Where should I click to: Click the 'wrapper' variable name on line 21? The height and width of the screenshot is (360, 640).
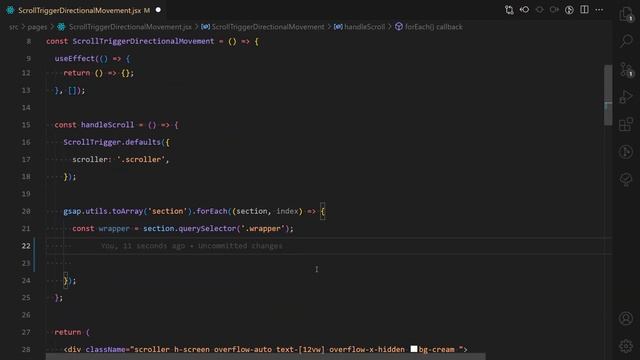(x=114, y=228)
